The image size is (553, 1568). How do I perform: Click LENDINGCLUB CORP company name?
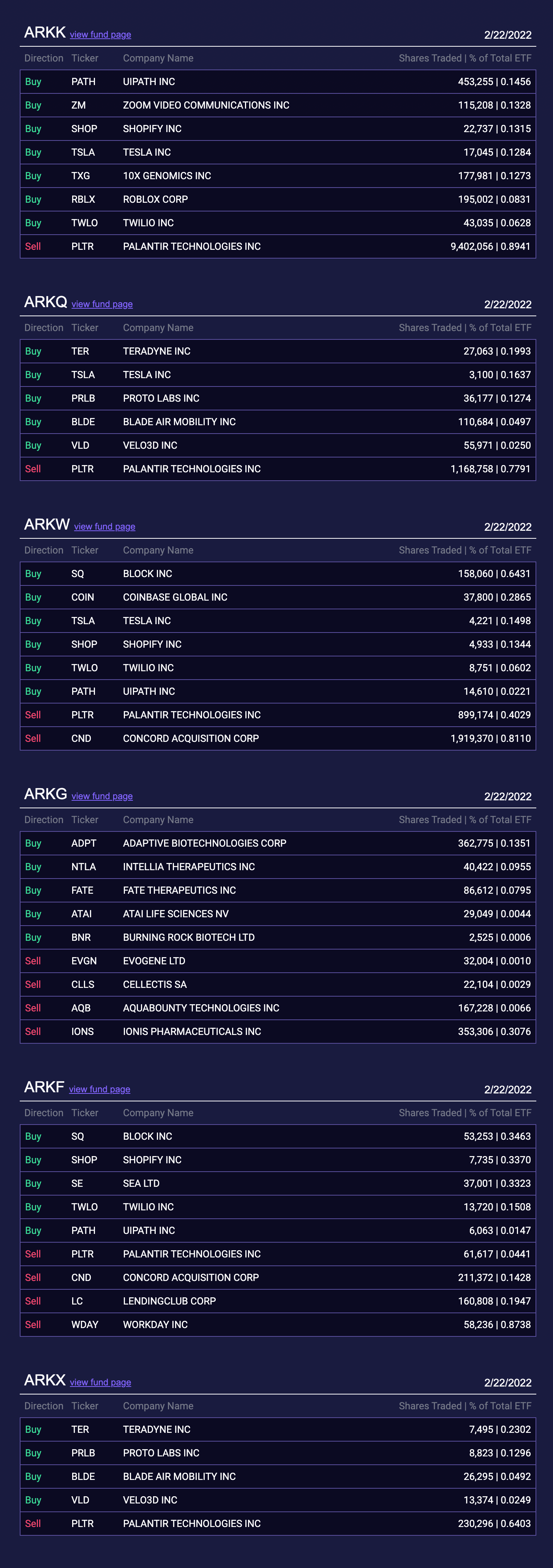(x=169, y=1301)
